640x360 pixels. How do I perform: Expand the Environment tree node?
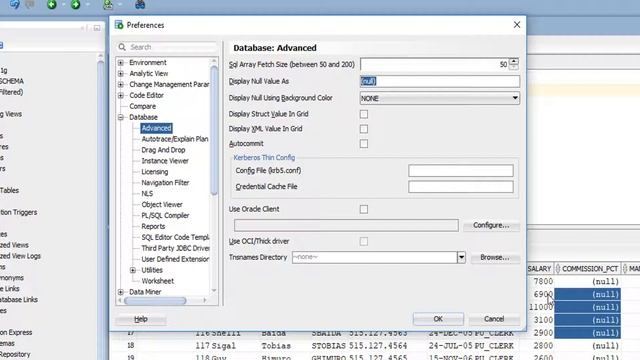point(121,63)
